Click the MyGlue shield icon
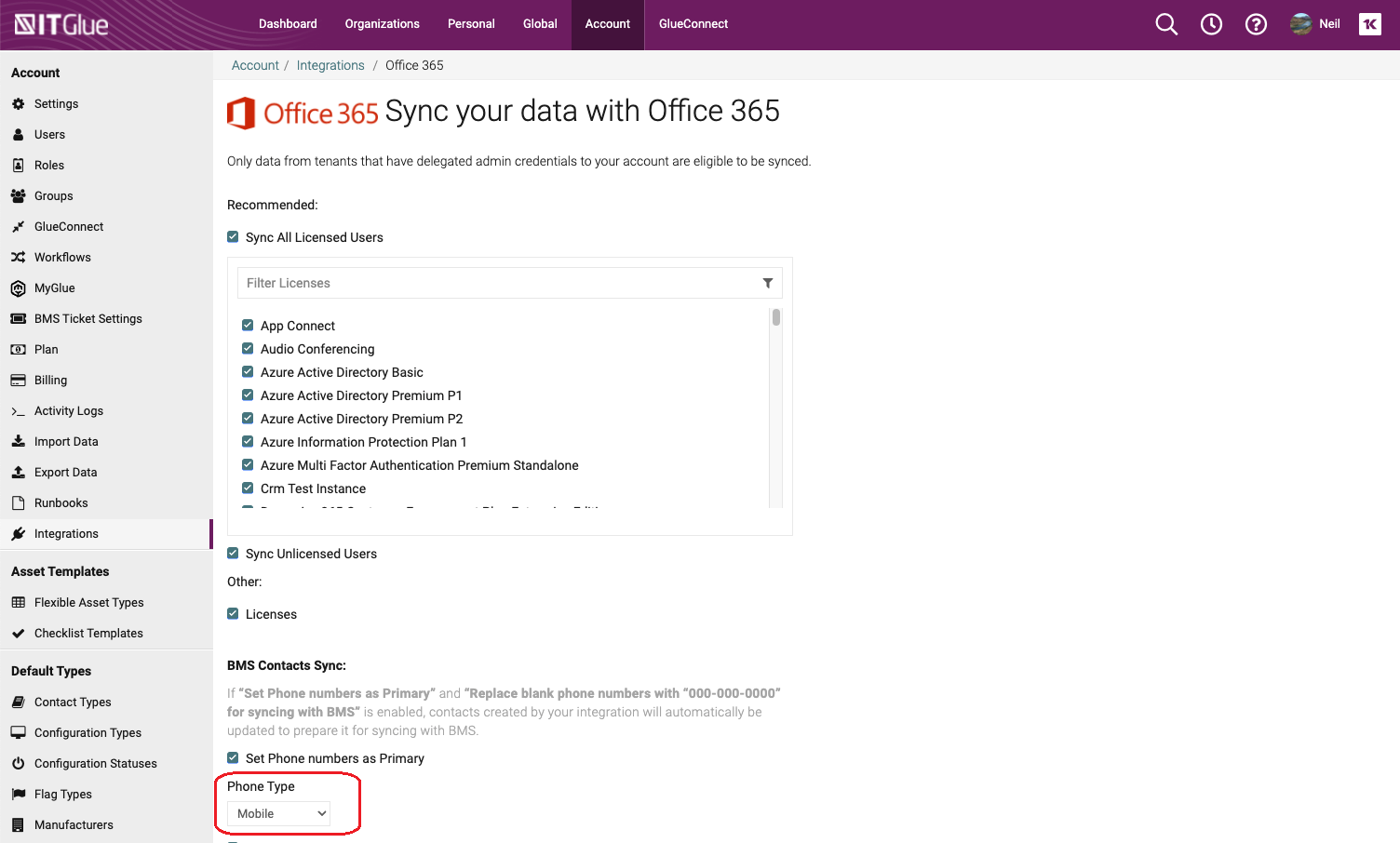1400x843 pixels. click(18, 288)
